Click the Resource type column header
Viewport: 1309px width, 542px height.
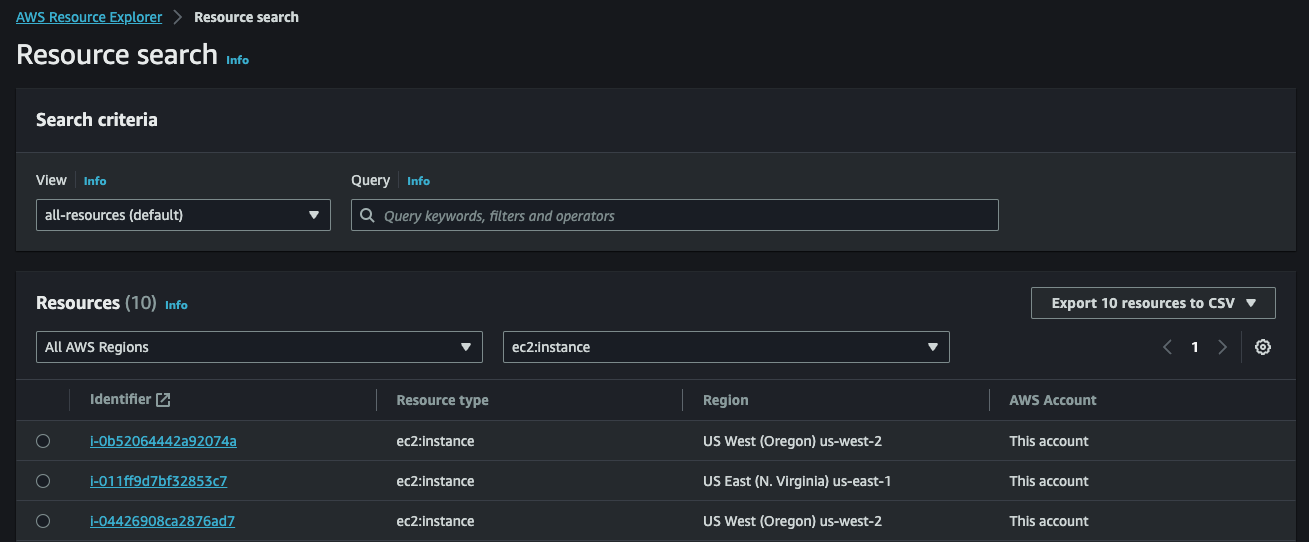click(442, 400)
